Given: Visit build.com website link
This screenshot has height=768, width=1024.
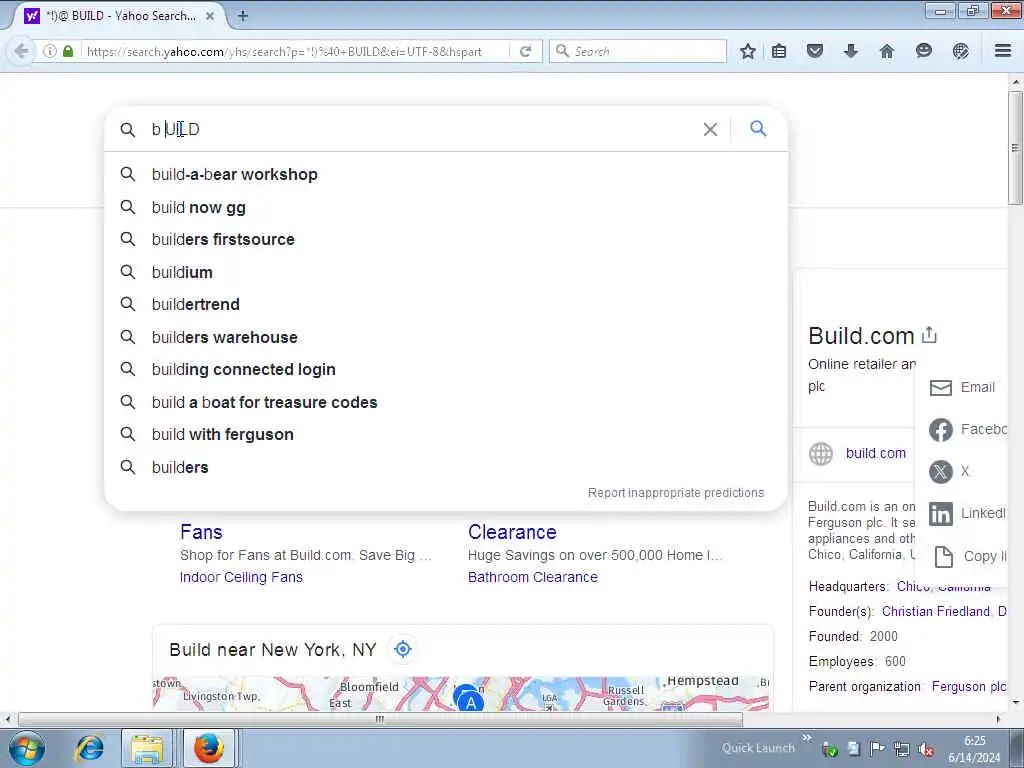Looking at the screenshot, I should 876,453.
